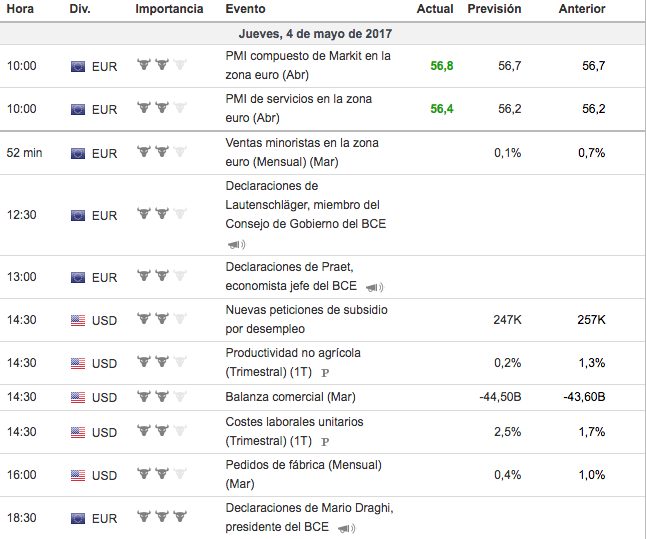Click preliminary 'P' icon for Costes laborales unitarios
The image size is (646, 539).
coord(325,441)
